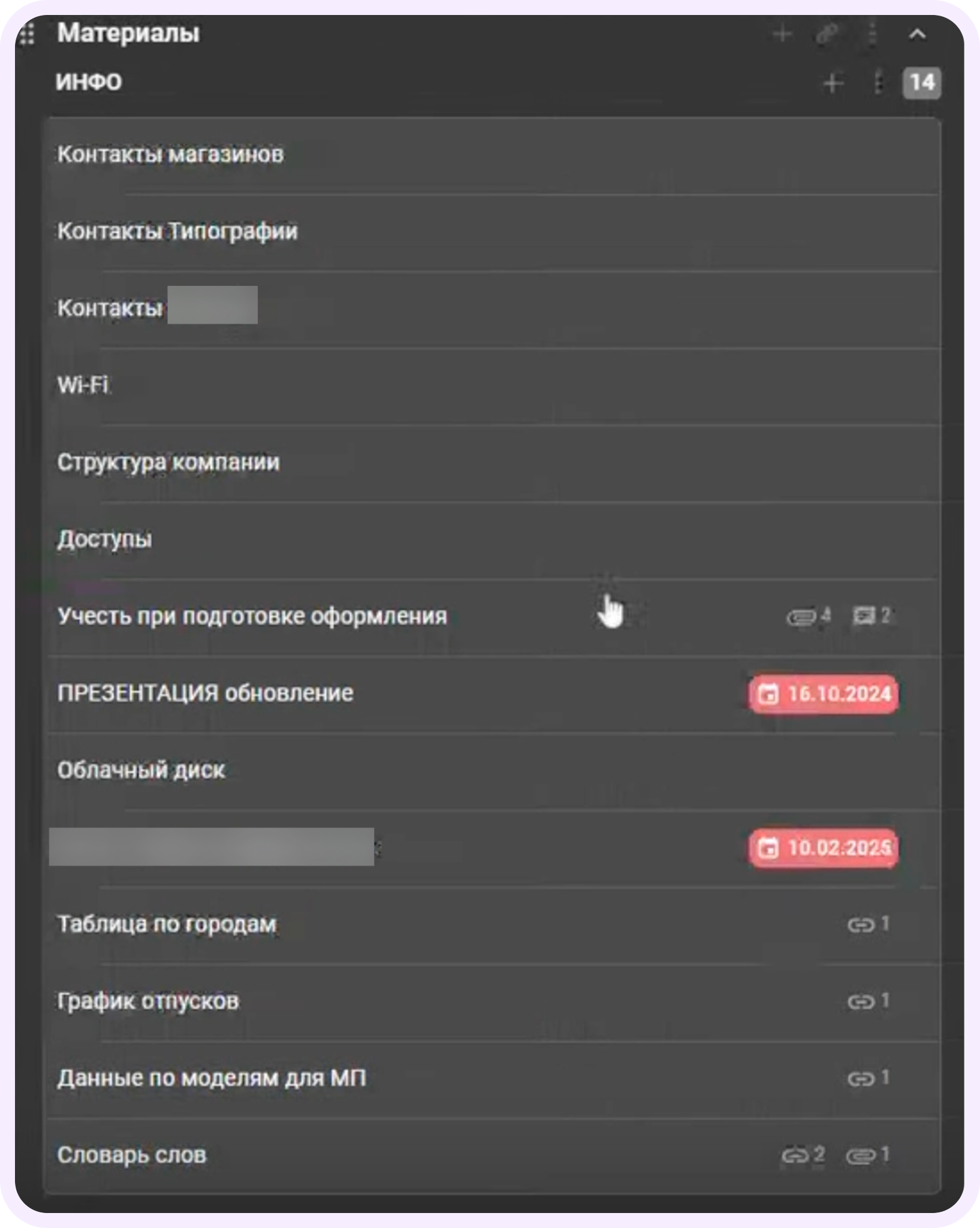The height and width of the screenshot is (1228, 980).
Task: Open the Доступы card
Action: pyautogui.click(x=493, y=539)
